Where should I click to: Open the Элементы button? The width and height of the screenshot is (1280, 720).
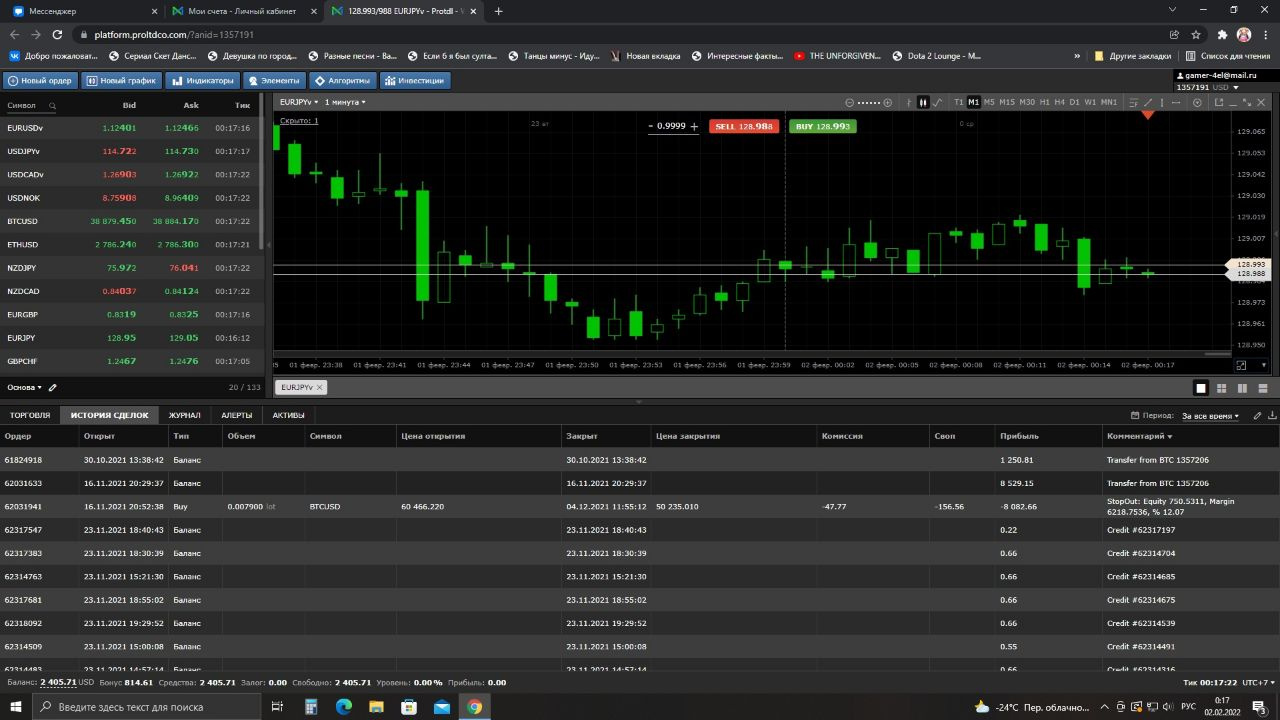pos(274,80)
